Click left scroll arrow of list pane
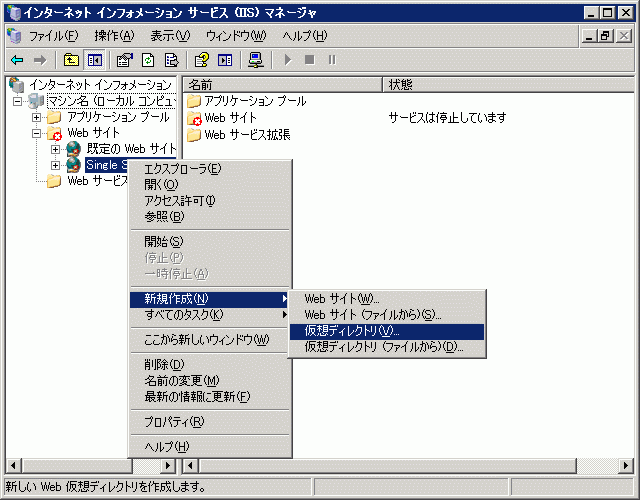This screenshot has height=500, width=640. [191, 466]
